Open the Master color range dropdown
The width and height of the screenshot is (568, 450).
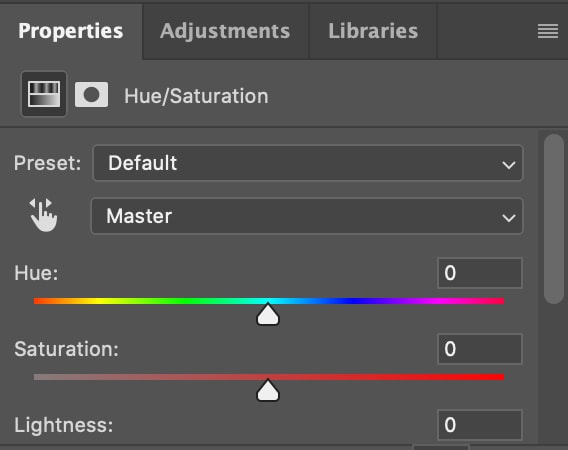point(307,216)
